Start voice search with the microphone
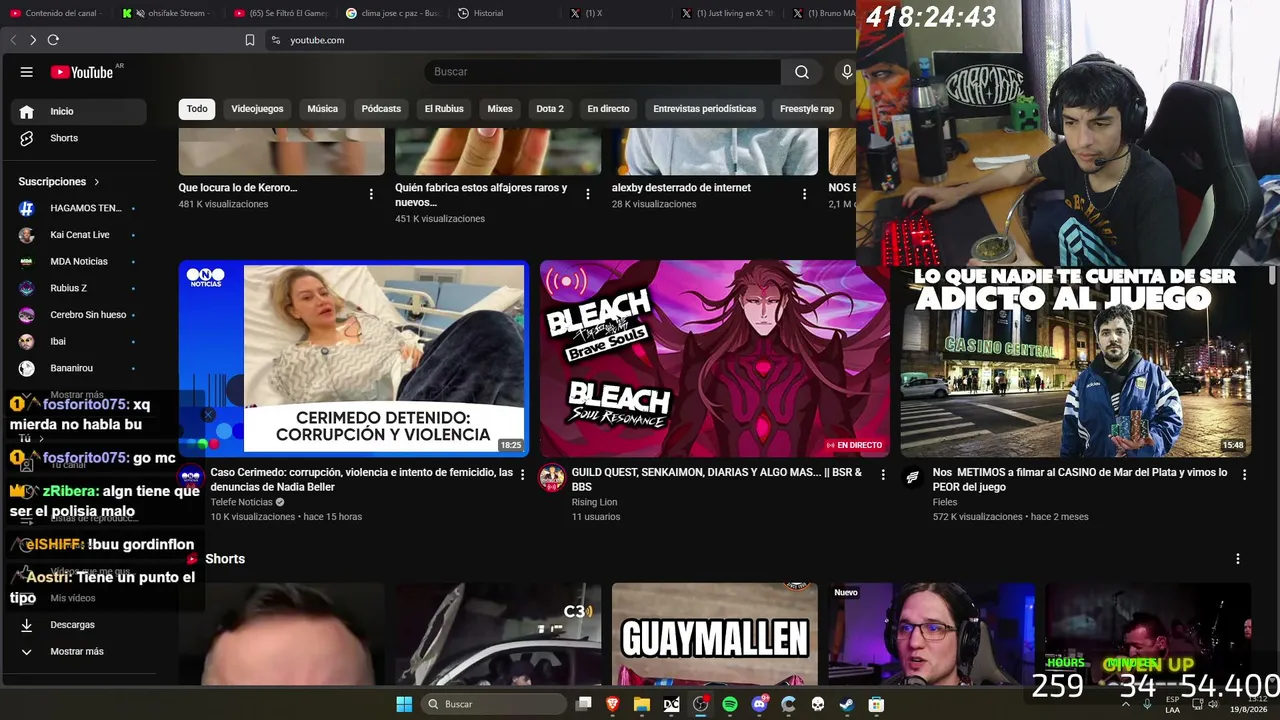The width and height of the screenshot is (1280, 720). [x=847, y=72]
